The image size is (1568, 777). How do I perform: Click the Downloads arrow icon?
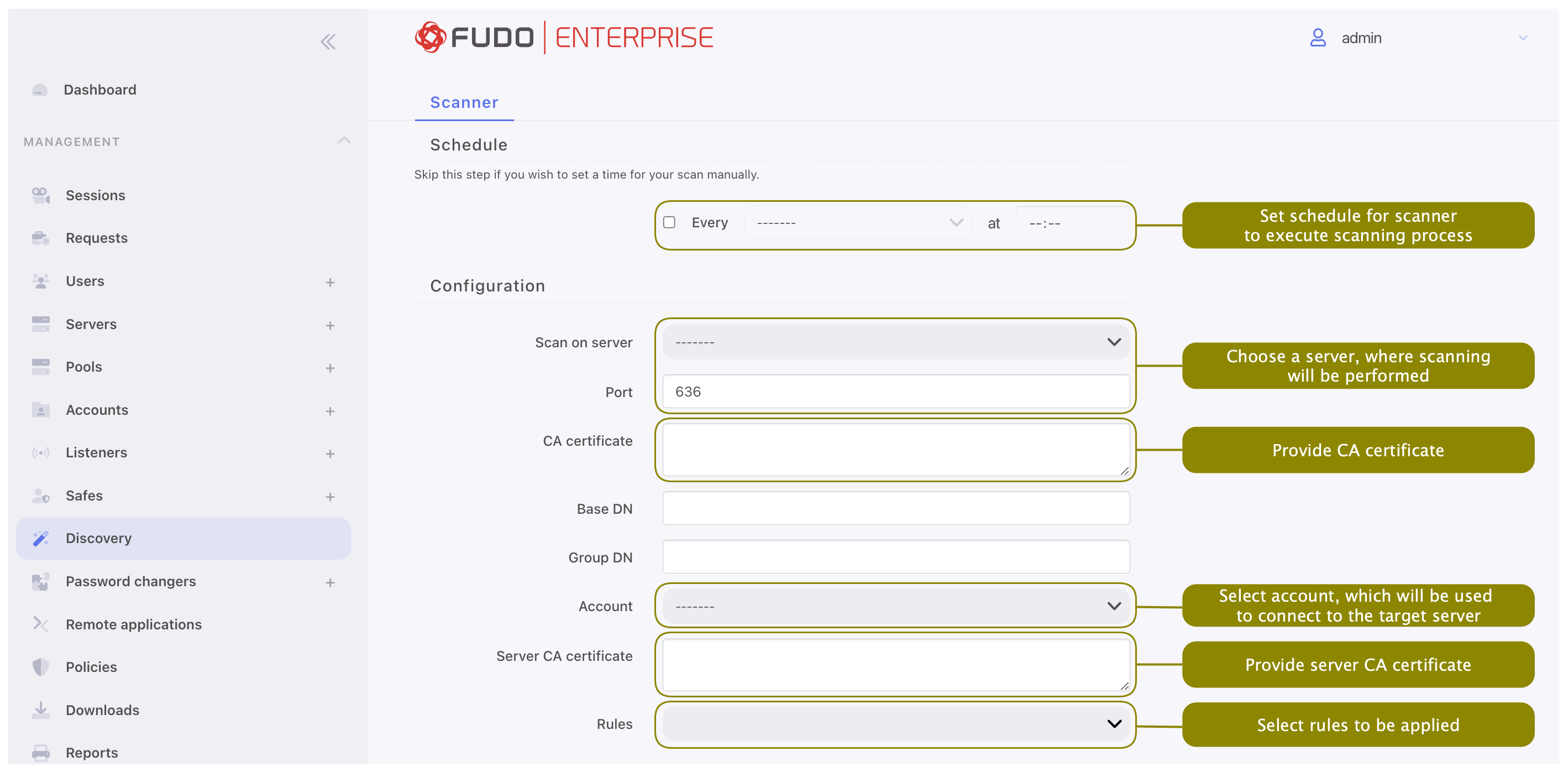tap(41, 710)
